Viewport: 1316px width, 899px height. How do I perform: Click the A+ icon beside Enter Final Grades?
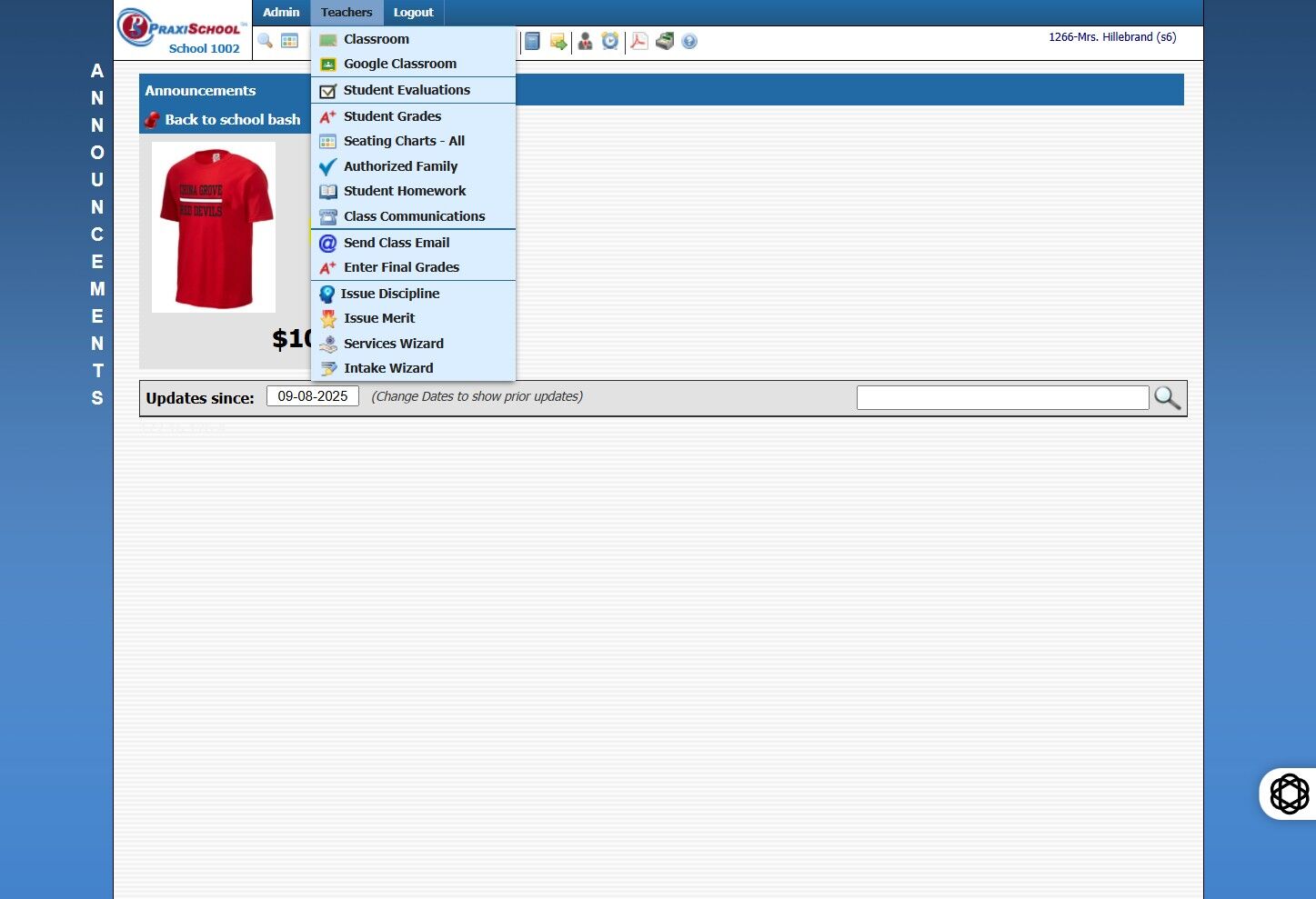click(x=328, y=267)
